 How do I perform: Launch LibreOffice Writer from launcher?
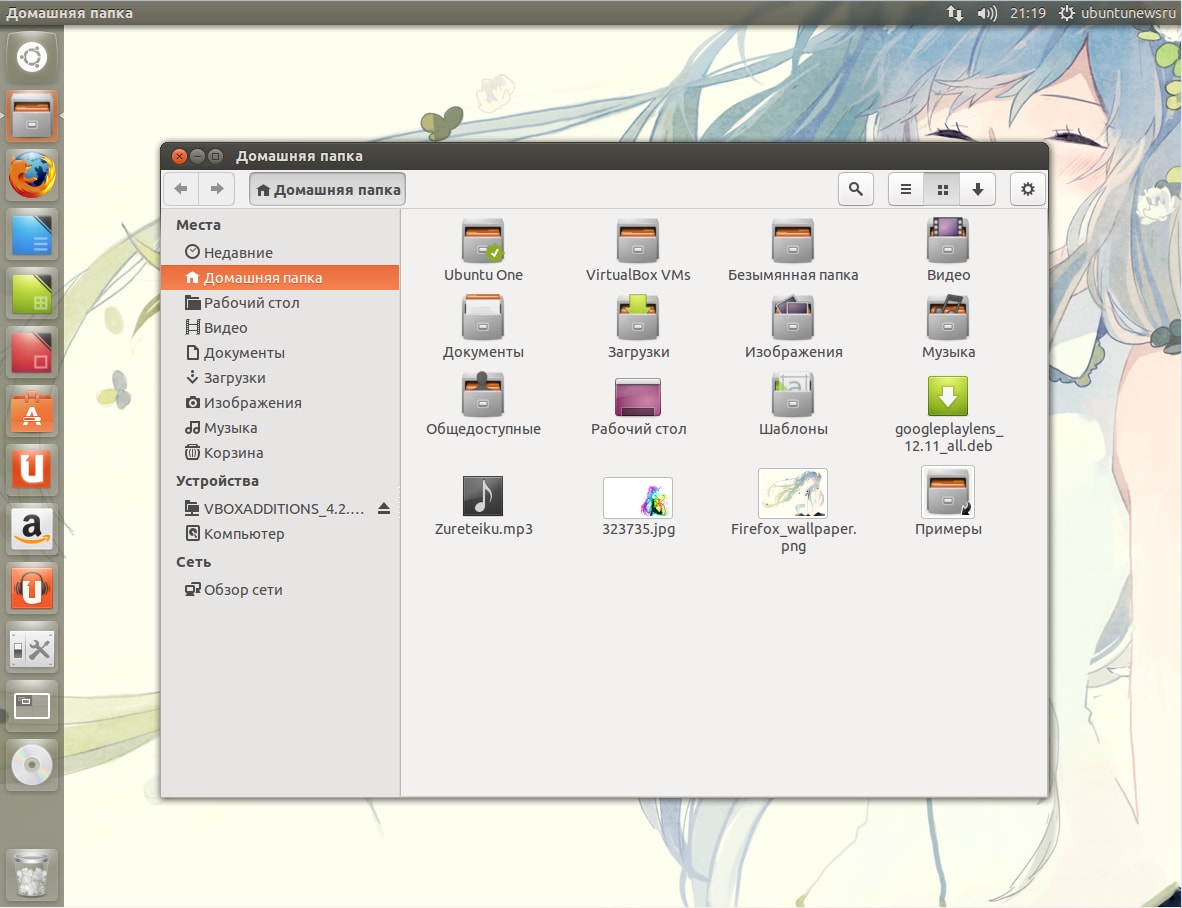click(32, 234)
